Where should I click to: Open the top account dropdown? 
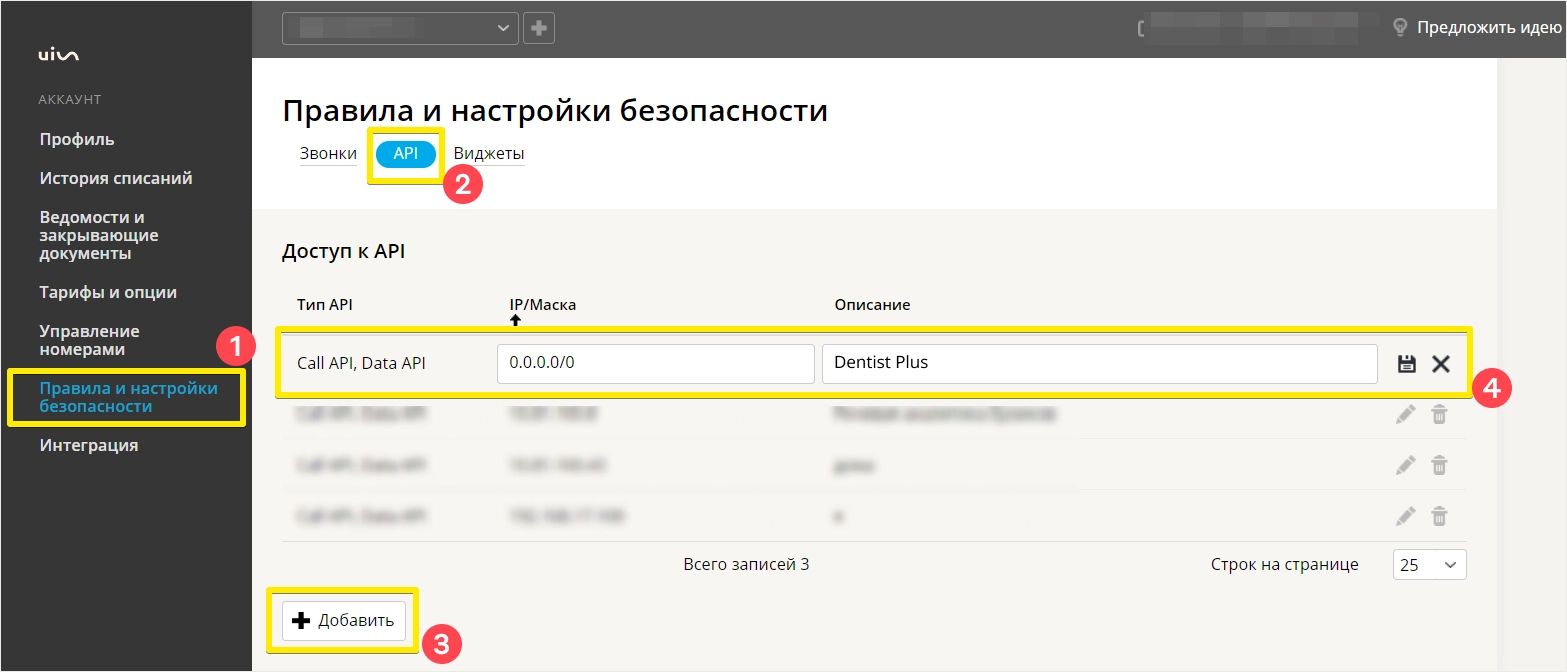click(401, 28)
